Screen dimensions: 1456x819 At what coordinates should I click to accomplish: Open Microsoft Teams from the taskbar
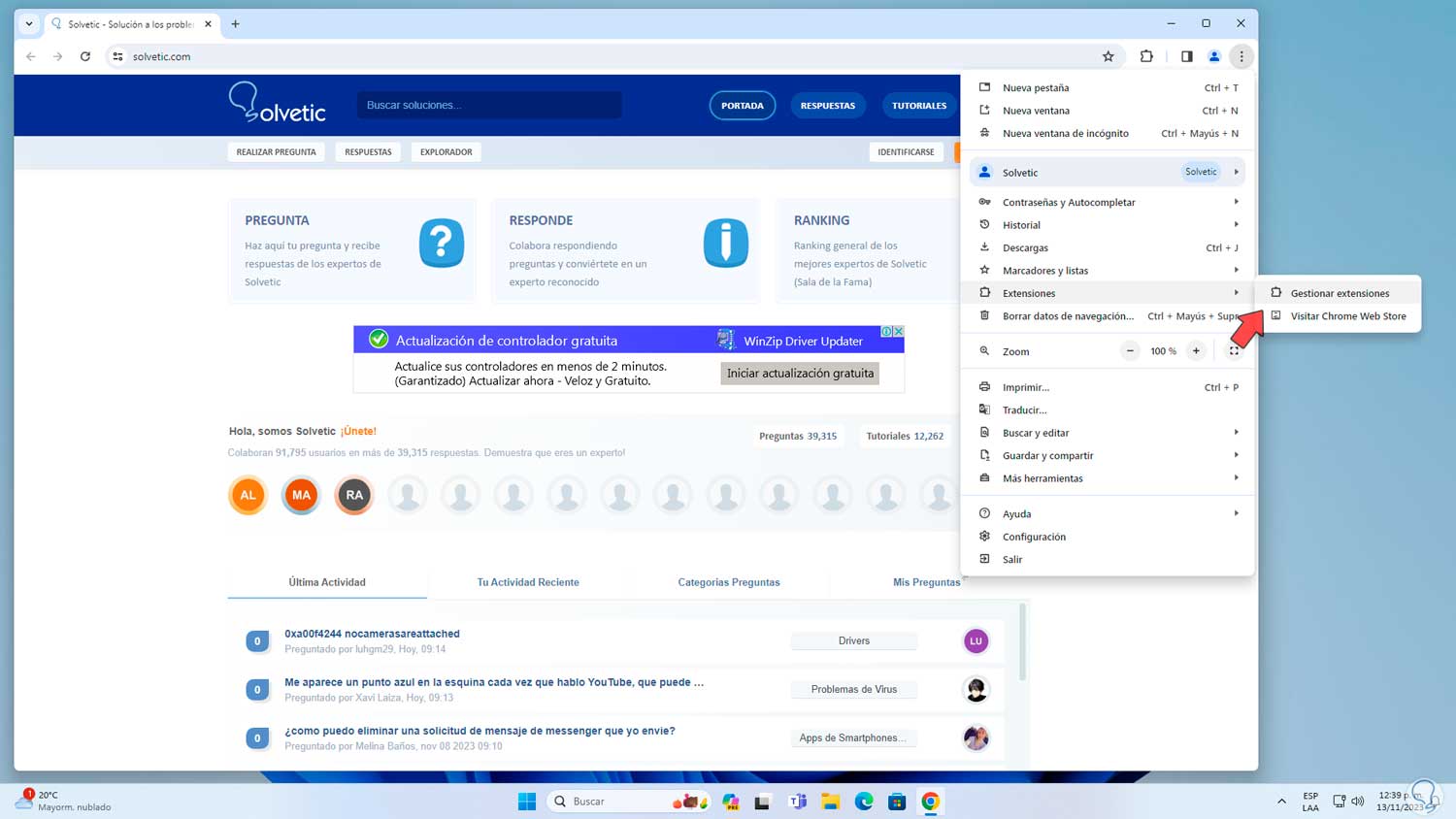point(798,802)
